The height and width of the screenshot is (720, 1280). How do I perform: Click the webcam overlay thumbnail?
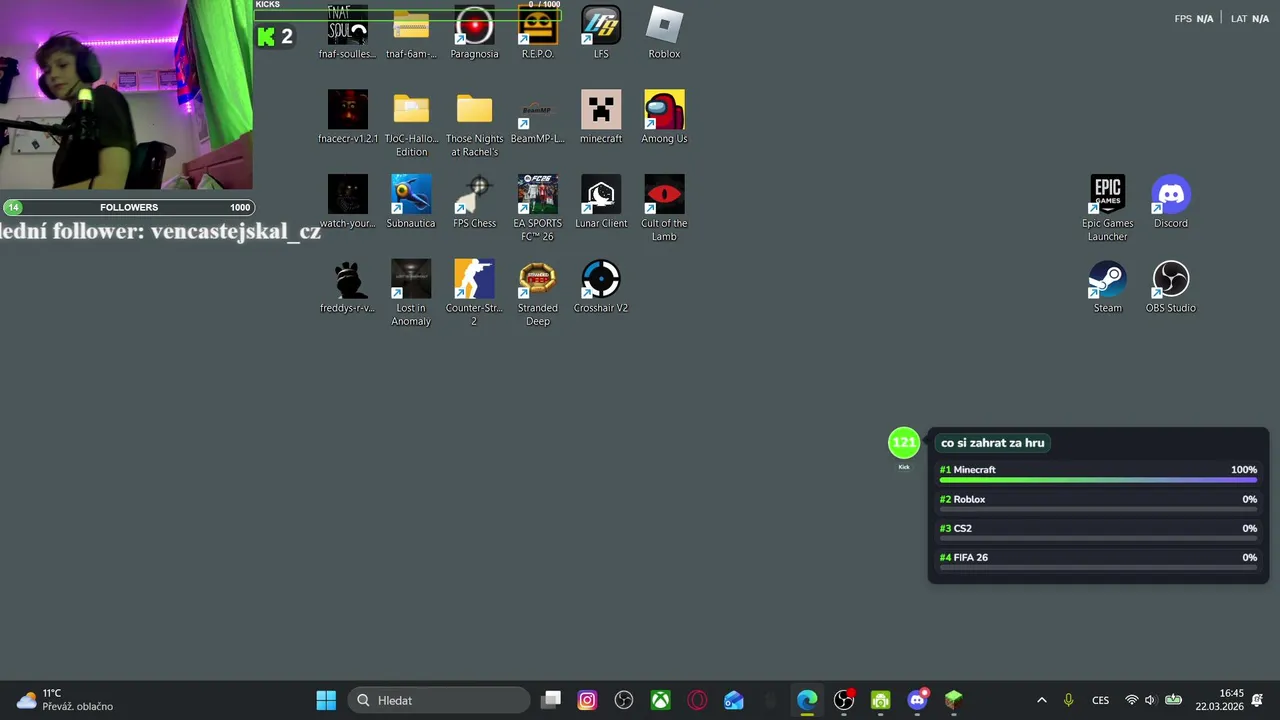pyautogui.click(x=126, y=95)
